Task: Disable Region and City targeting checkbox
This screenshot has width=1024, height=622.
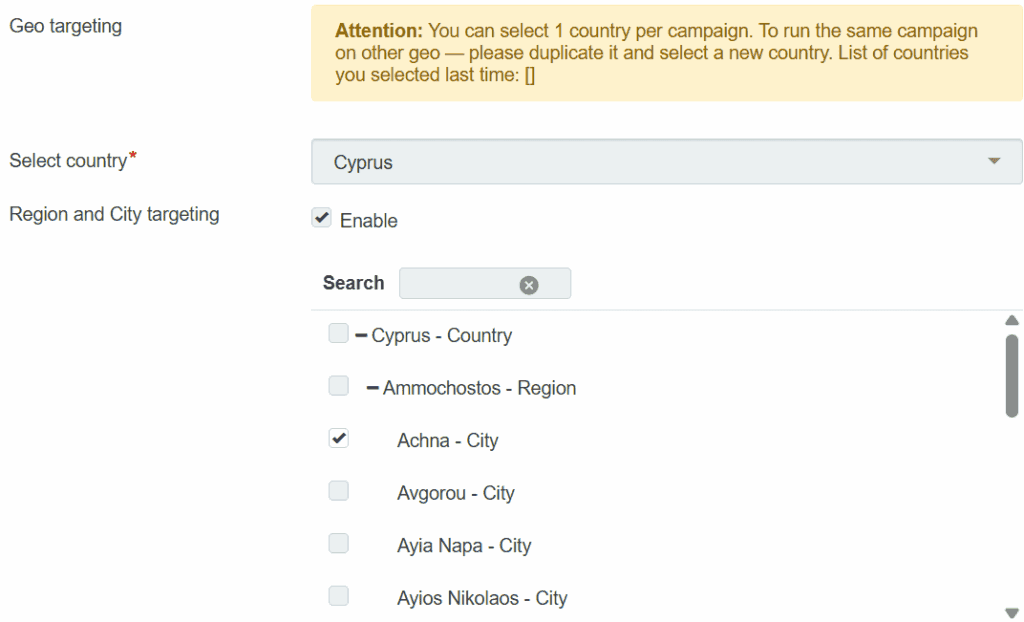Action: point(321,219)
